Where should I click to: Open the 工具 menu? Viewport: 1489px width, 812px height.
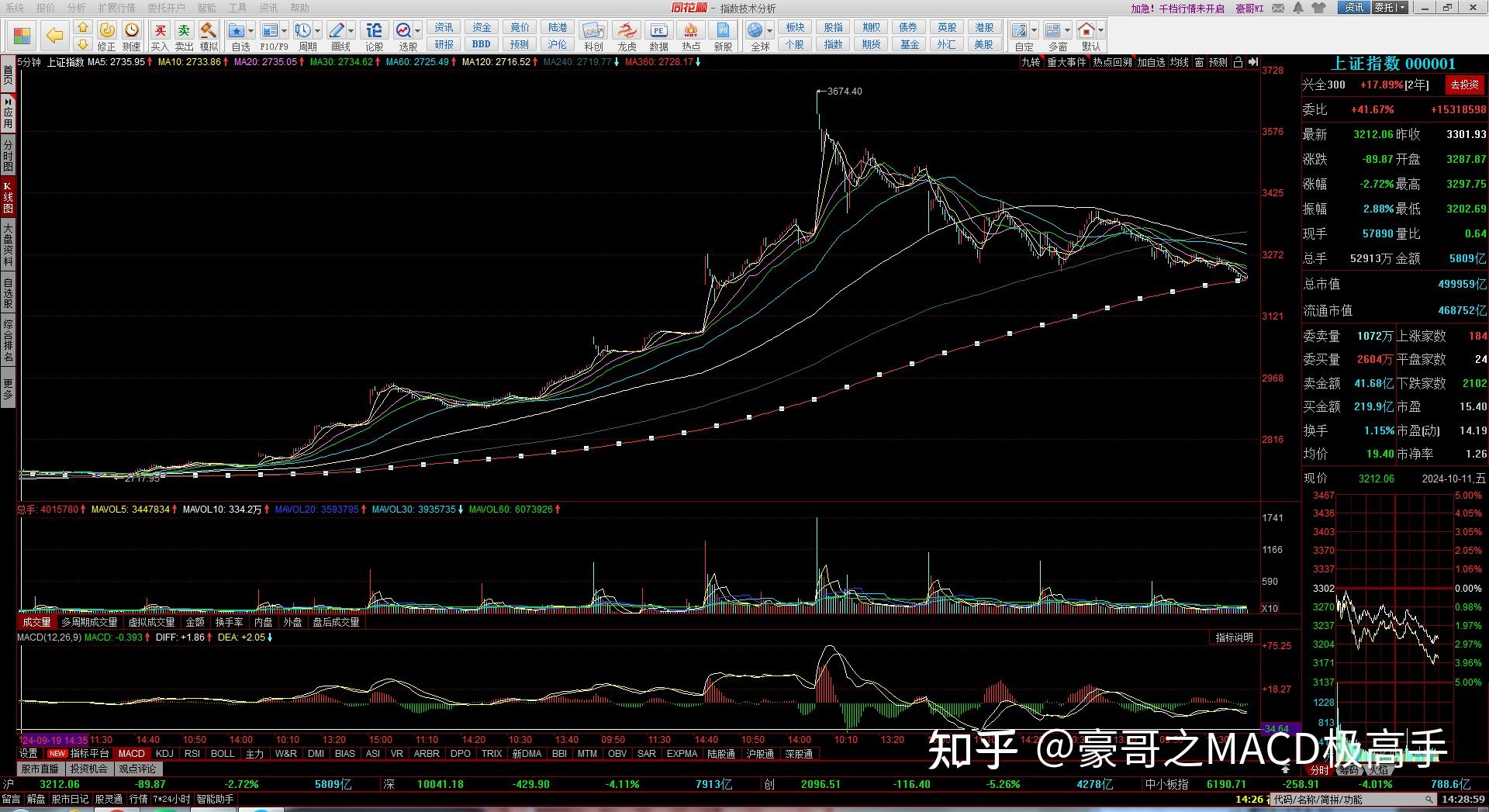pos(237,8)
